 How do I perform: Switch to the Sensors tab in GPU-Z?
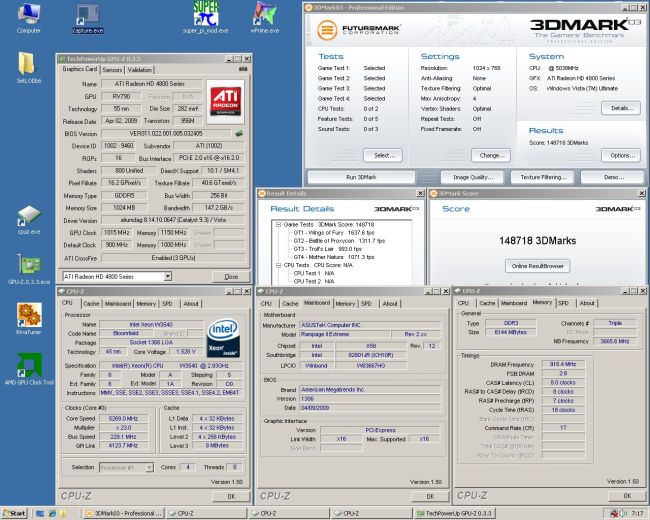112,70
